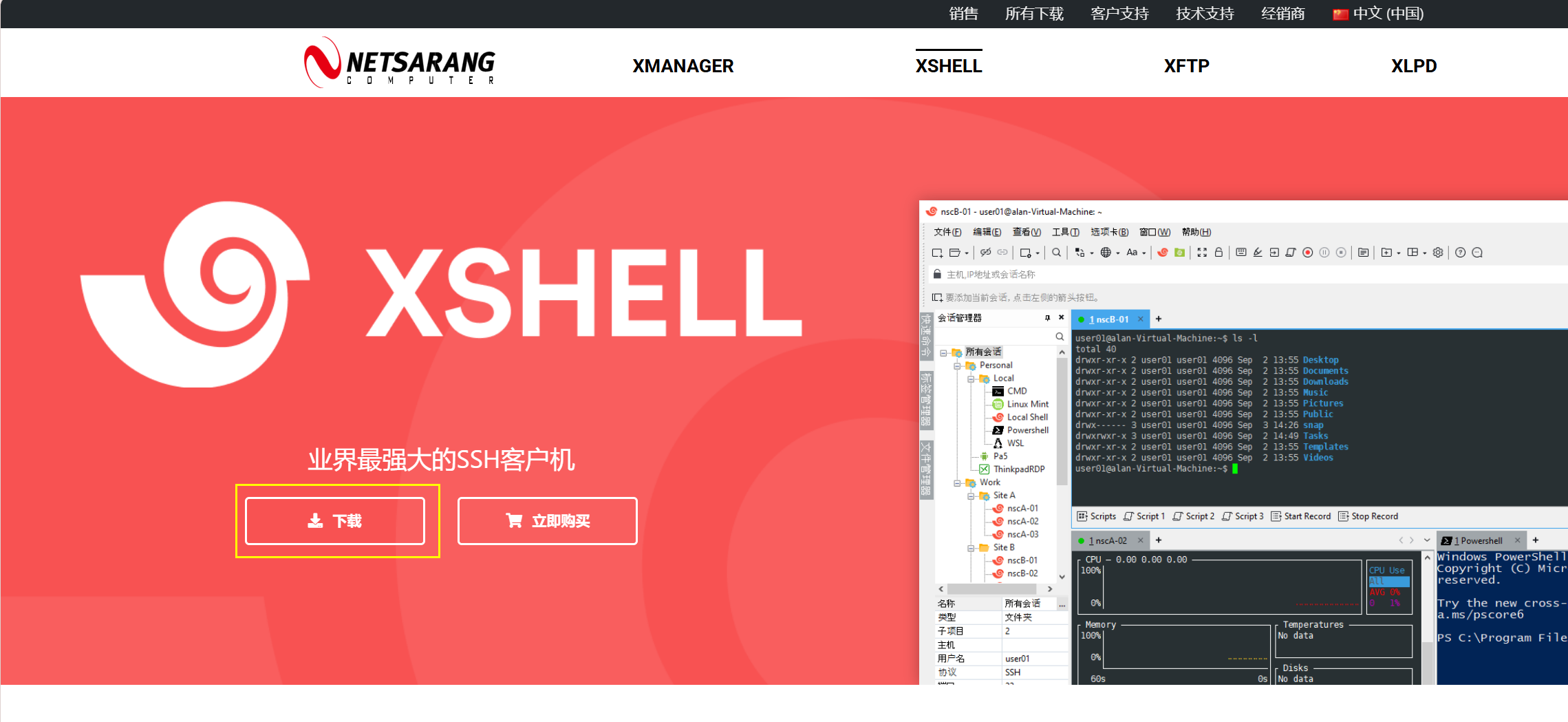Click the highlighter pen icon in toolbar
1568x722 pixels.
click(x=1258, y=253)
